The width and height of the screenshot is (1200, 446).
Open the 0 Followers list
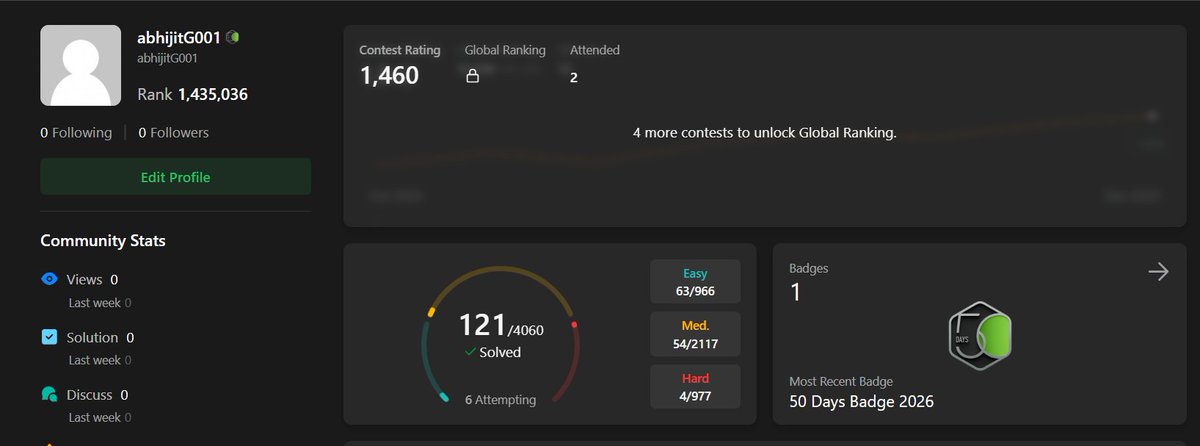coord(173,132)
